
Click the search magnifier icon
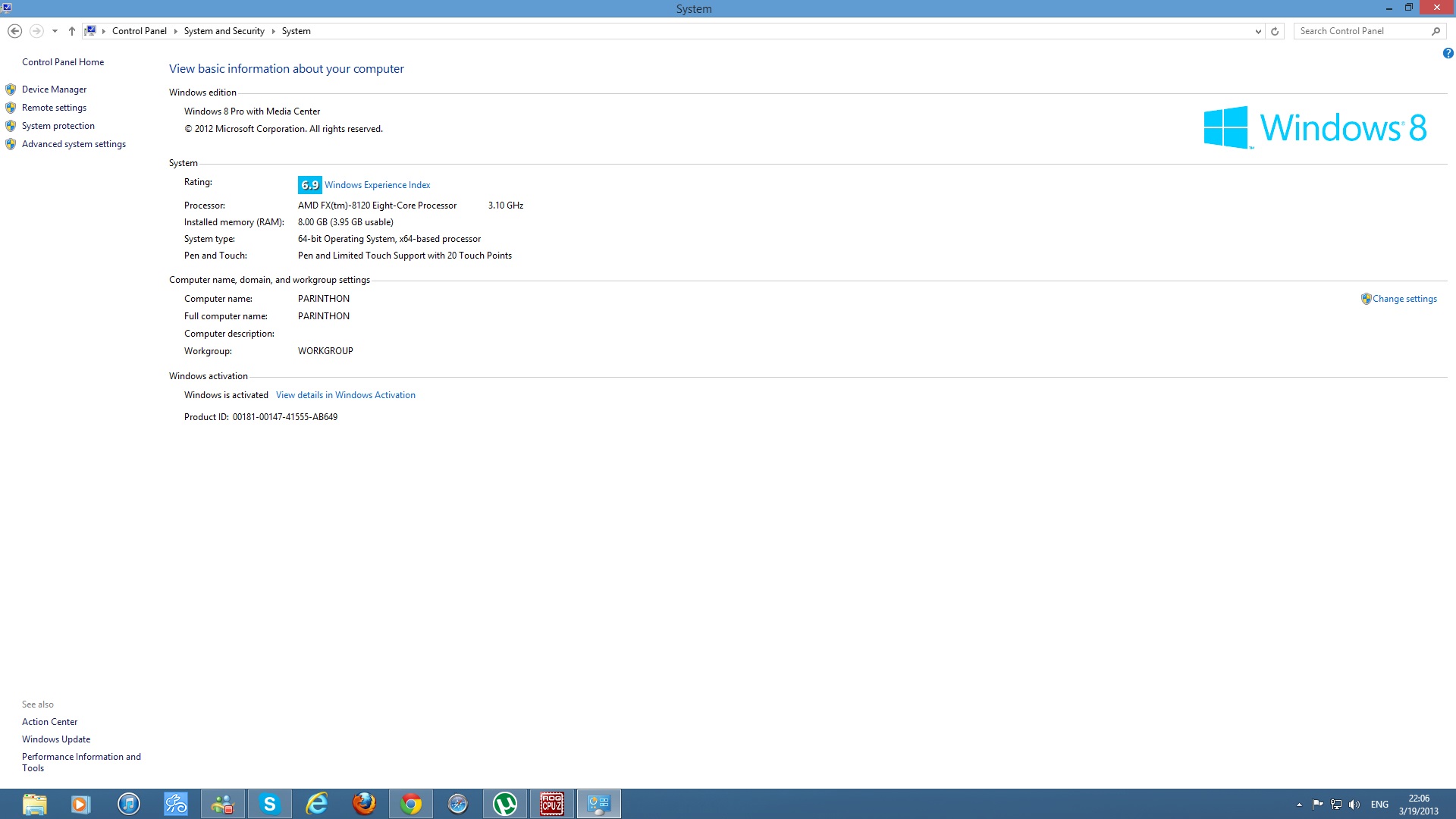(1436, 31)
